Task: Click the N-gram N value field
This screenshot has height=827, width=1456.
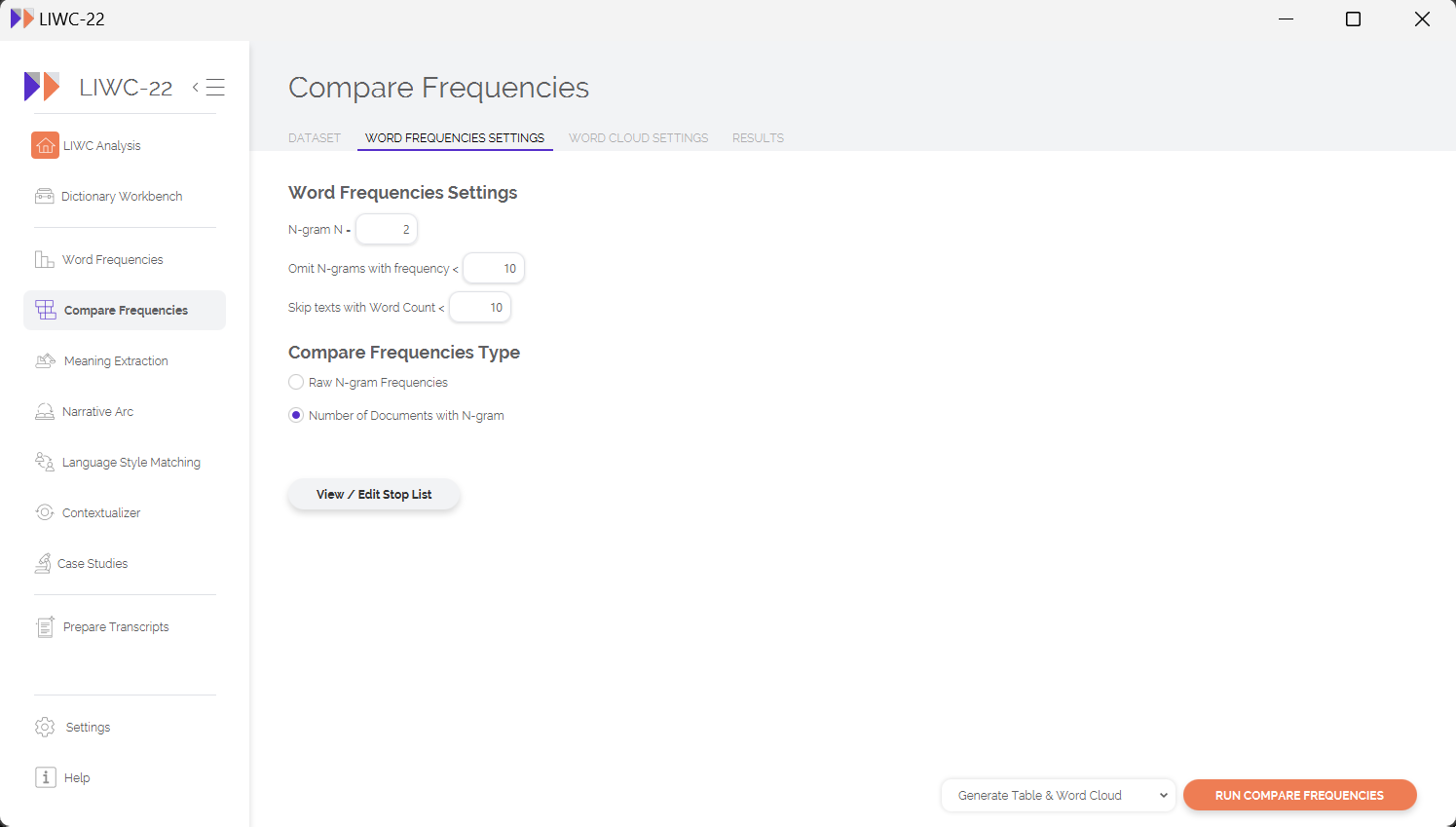Action: [x=387, y=230]
